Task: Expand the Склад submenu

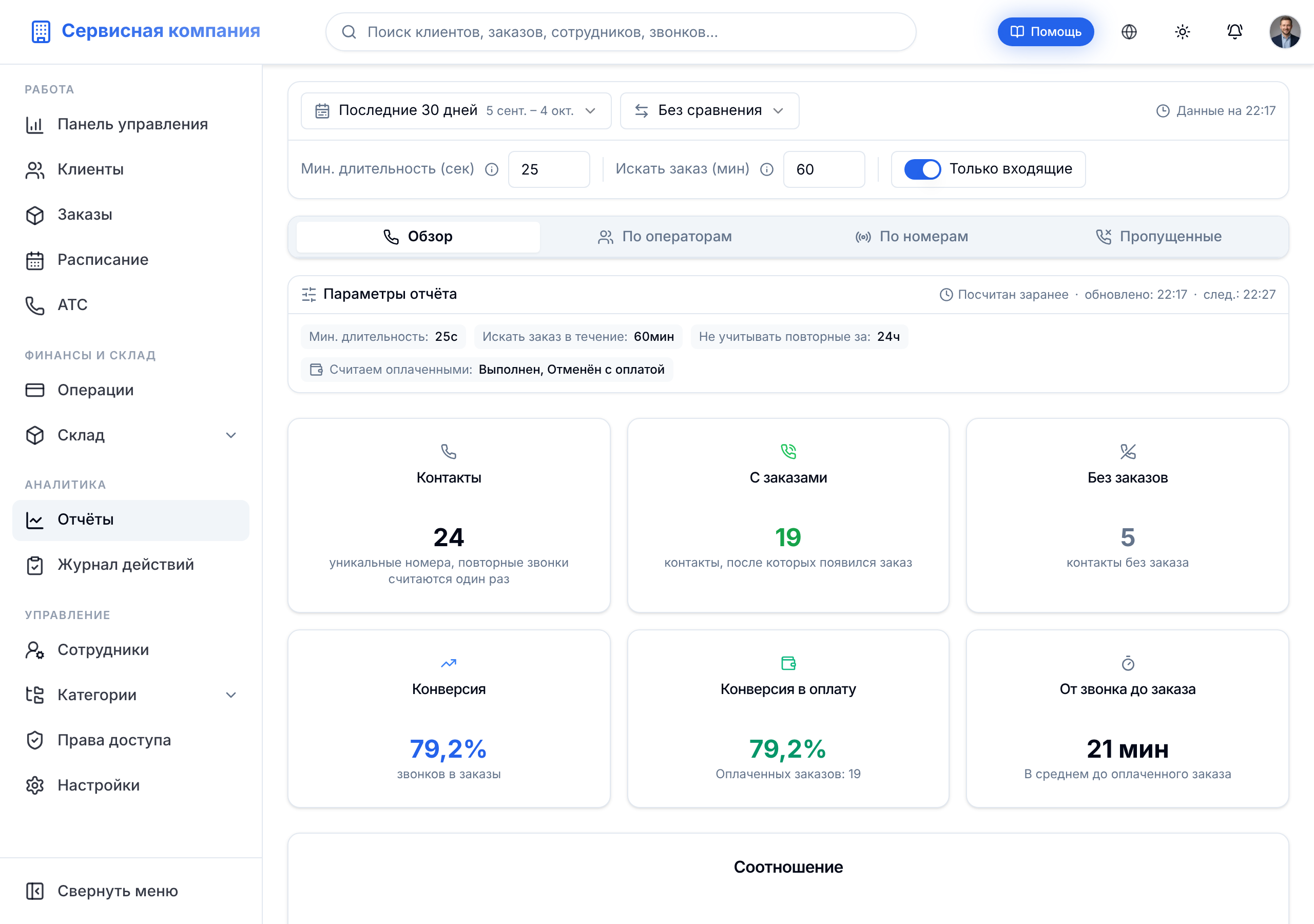Action: pyautogui.click(x=230, y=436)
